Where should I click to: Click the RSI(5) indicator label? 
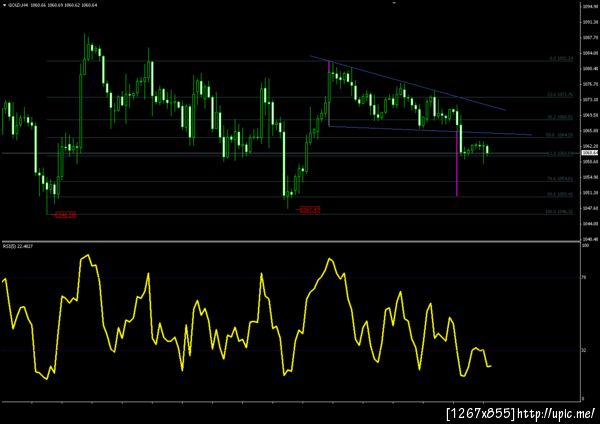(18, 246)
